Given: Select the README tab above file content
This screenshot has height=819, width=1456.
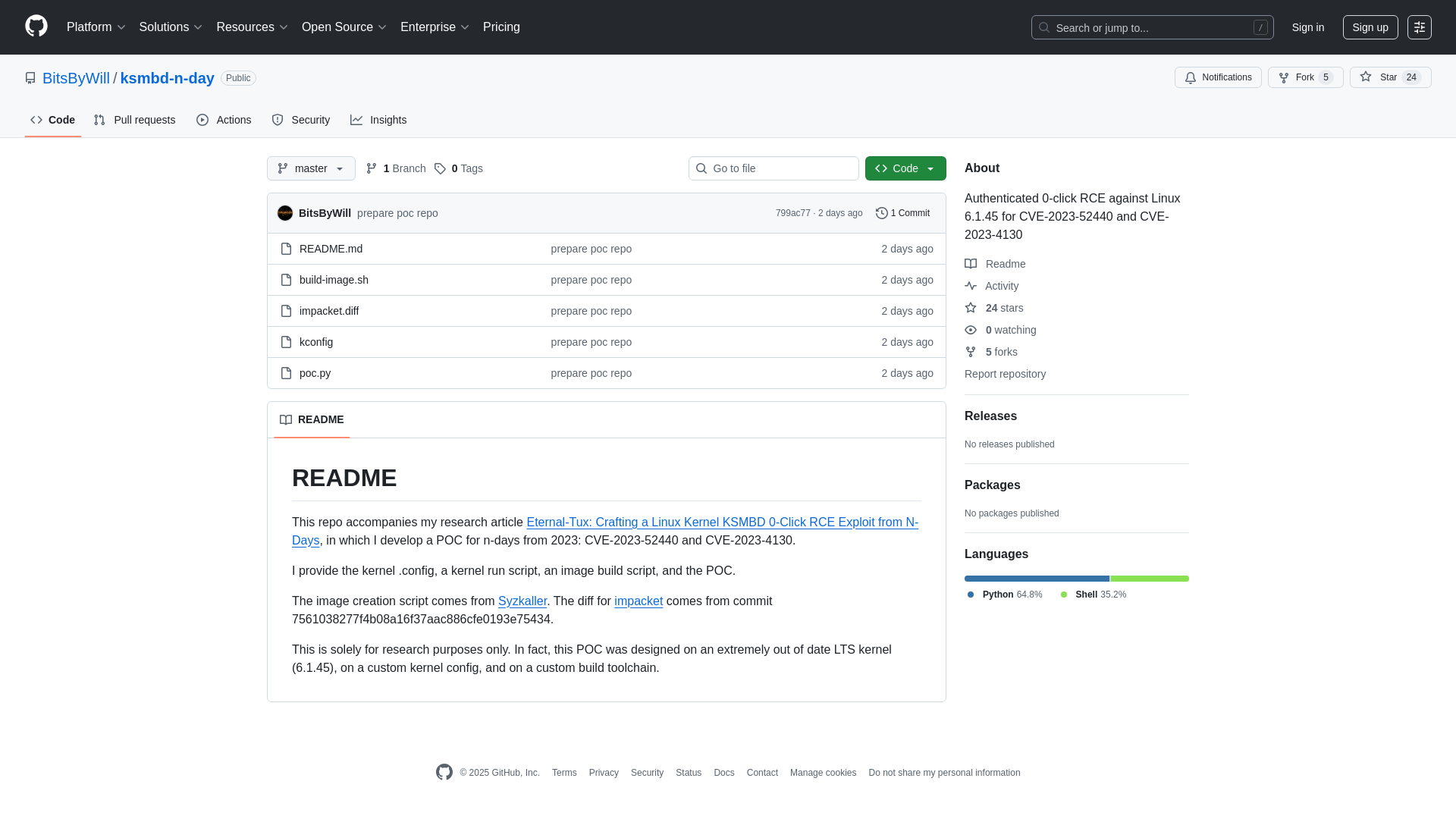Looking at the screenshot, I should (x=312, y=419).
